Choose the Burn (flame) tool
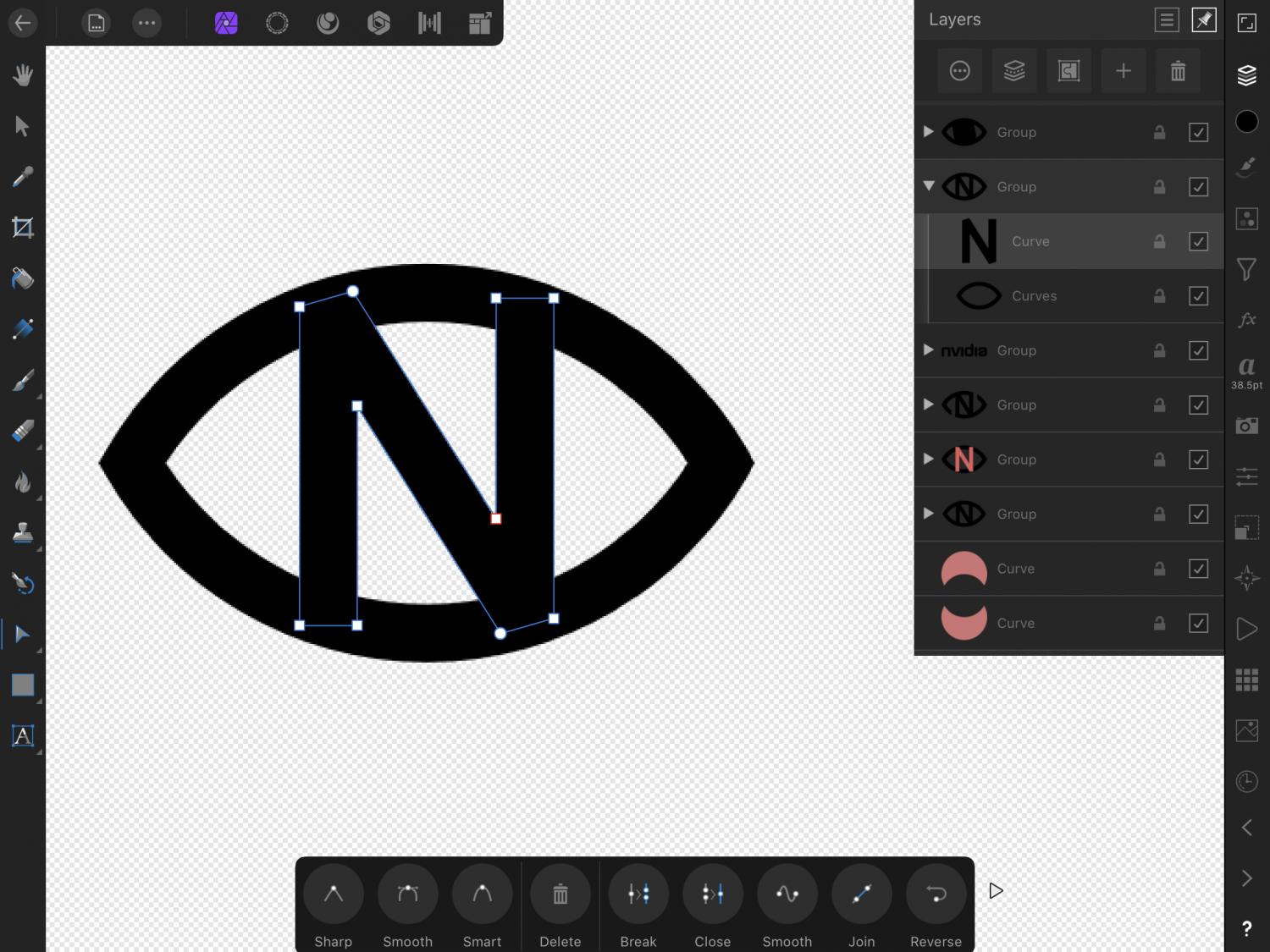The image size is (1270, 952). 23,482
